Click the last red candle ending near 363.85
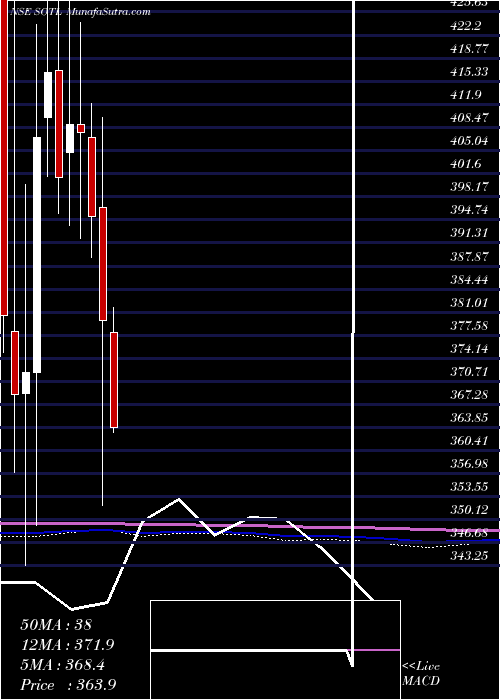 114,380
